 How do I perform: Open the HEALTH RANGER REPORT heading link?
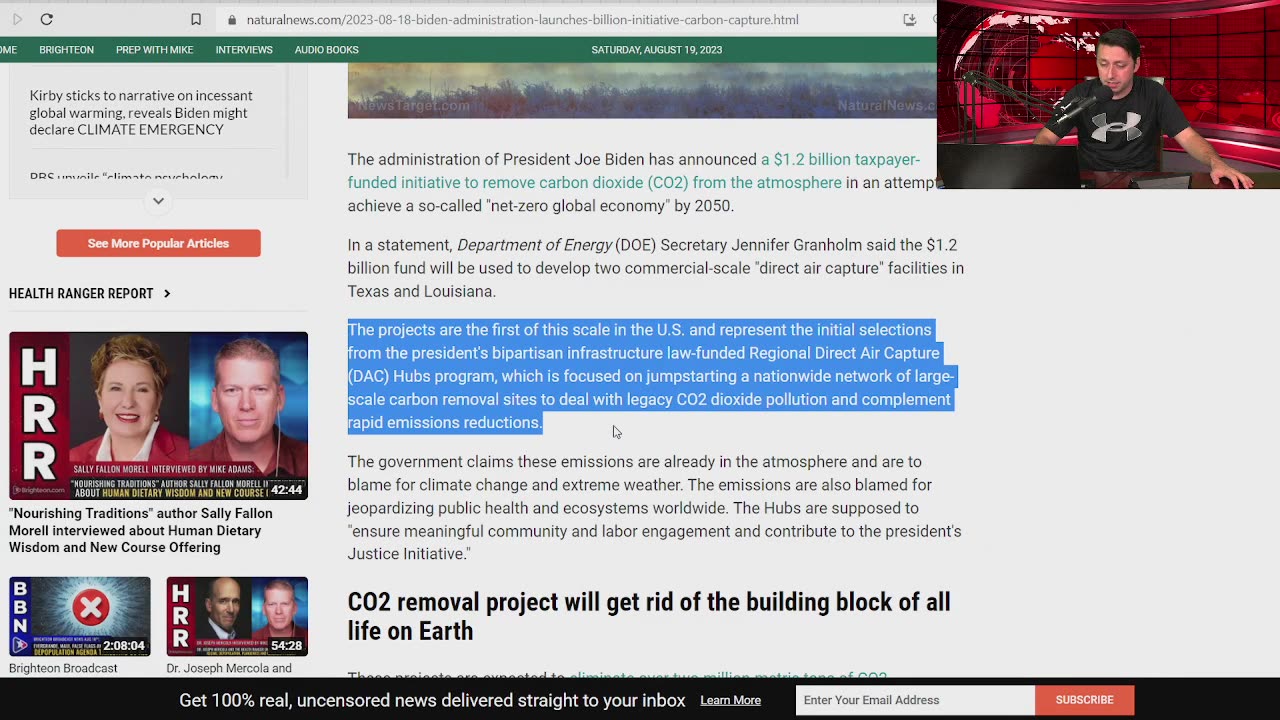(x=81, y=293)
